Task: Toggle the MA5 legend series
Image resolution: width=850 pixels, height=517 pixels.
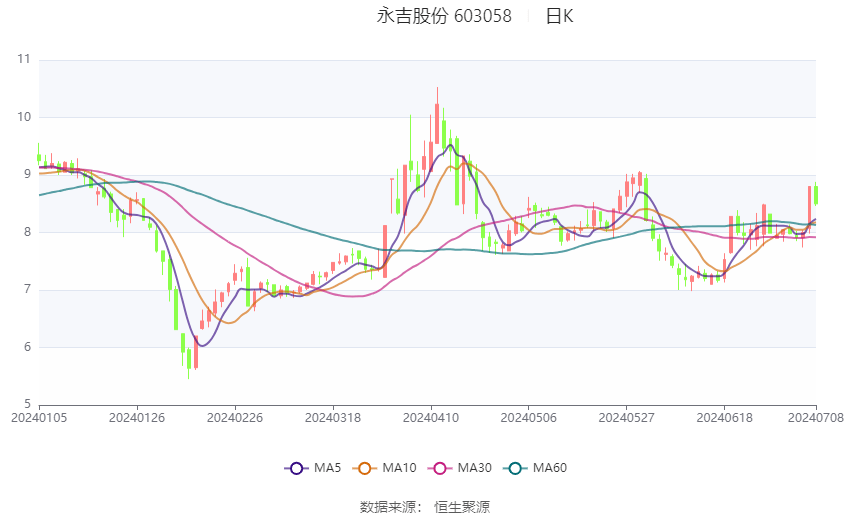Action: 313,468
